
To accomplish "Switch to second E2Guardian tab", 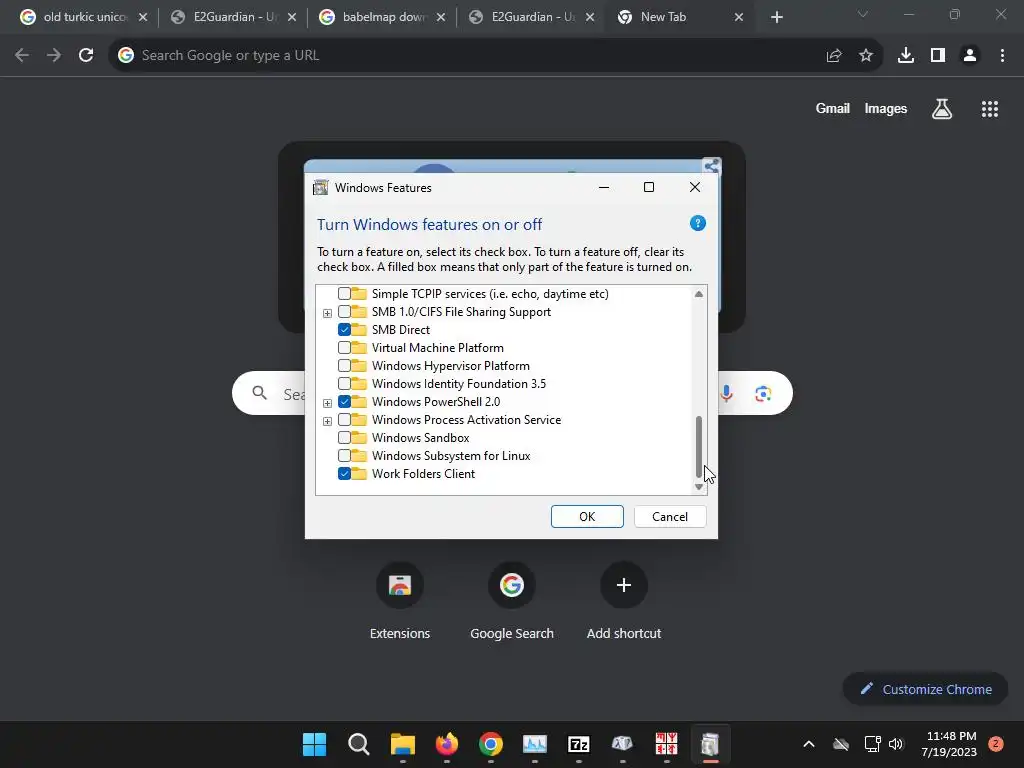I will click(x=531, y=17).
